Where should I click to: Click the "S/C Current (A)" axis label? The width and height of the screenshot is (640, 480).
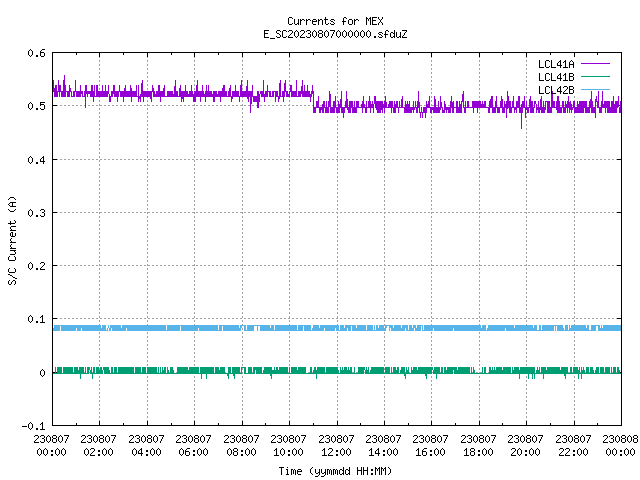(12, 240)
